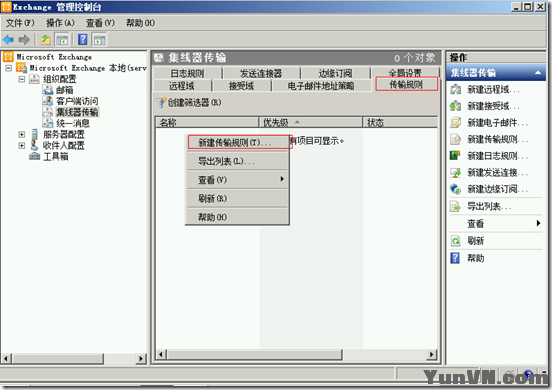552x390 pixels.
Task: Switch to the 全局设置 tab
Action: tap(405, 73)
